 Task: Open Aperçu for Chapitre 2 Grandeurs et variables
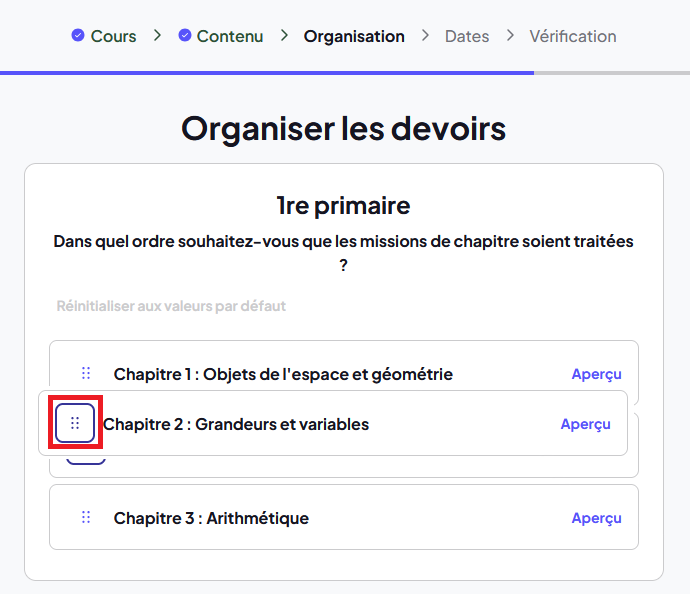point(585,424)
